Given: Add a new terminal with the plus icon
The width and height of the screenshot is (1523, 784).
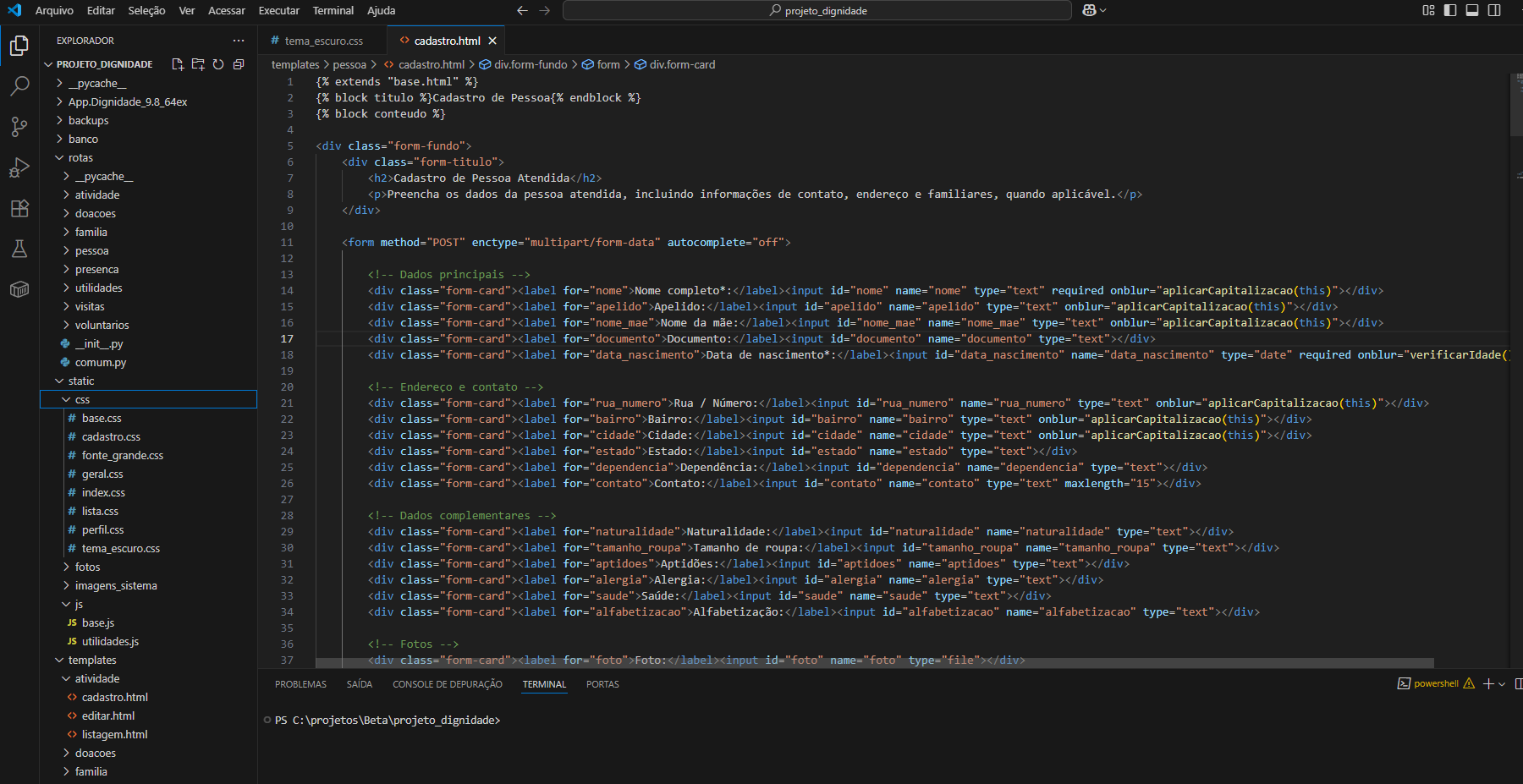Looking at the screenshot, I should [1488, 683].
